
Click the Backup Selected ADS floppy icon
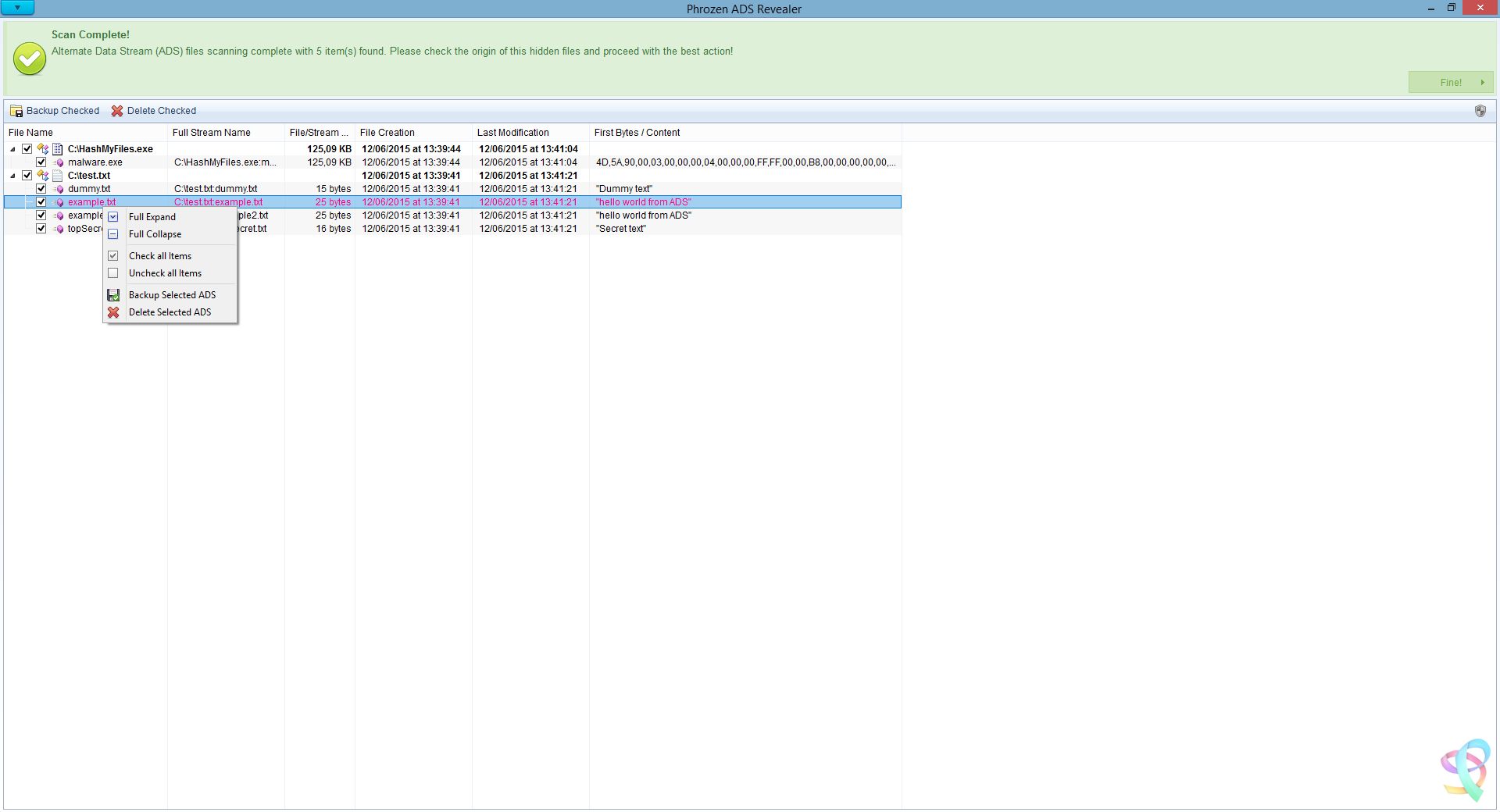(113, 295)
